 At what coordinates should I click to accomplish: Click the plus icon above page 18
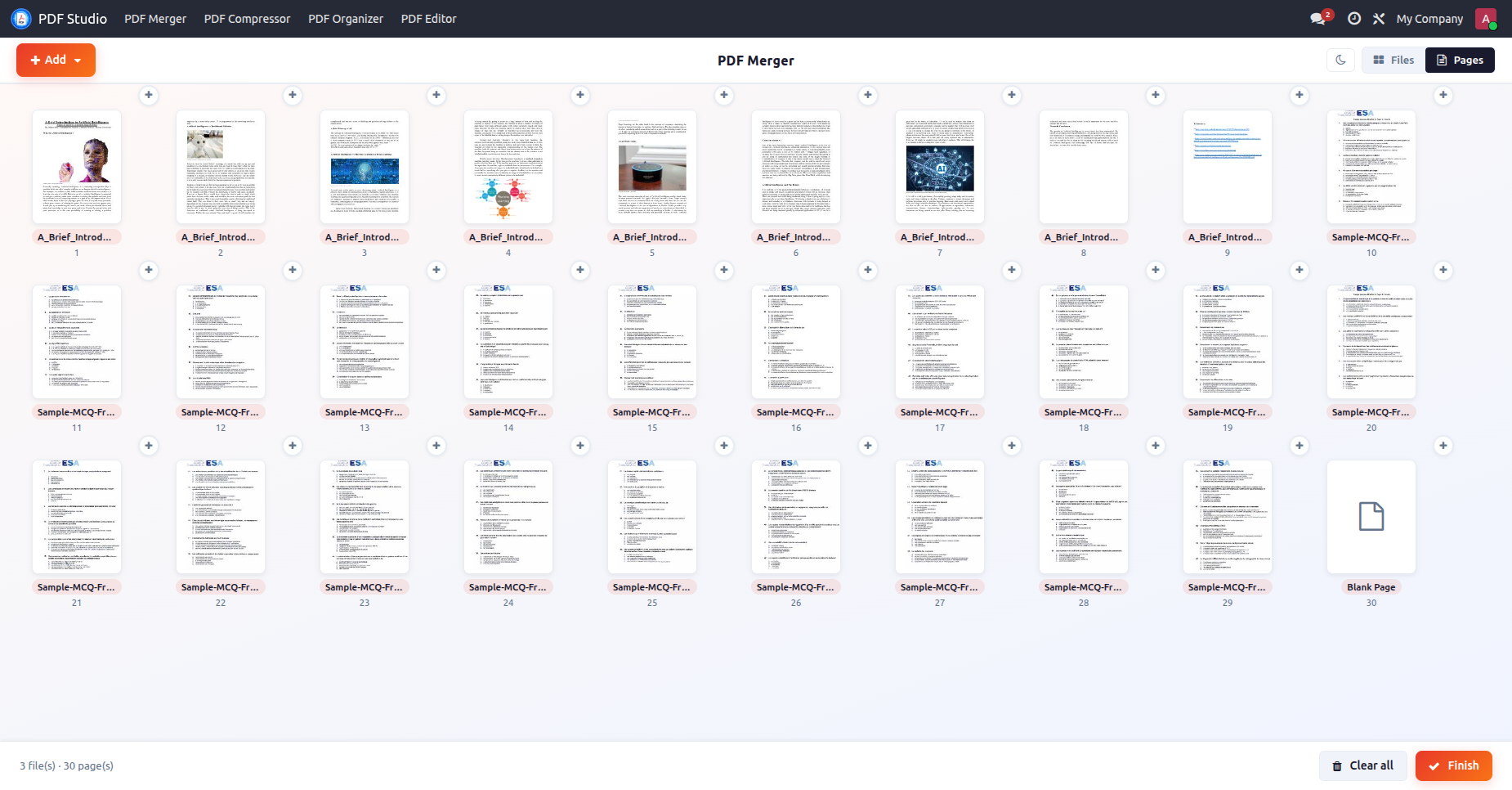(x=1156, y=270)
